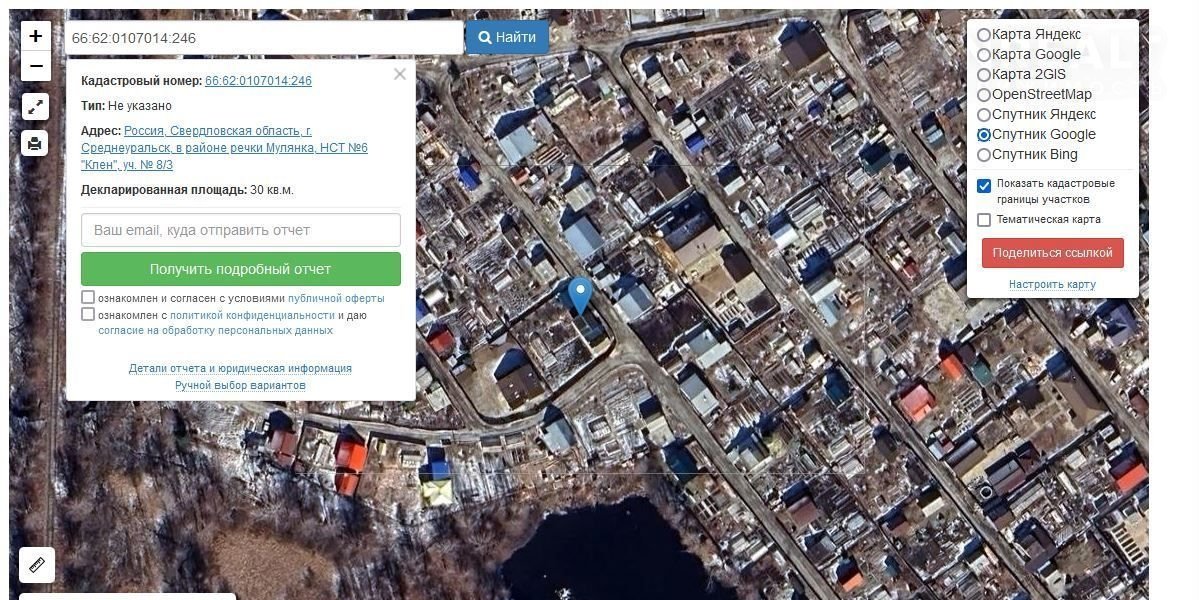Open Настроить карту link
The height and width of the screenshot is (600, 1199).
pos(1052,284)
